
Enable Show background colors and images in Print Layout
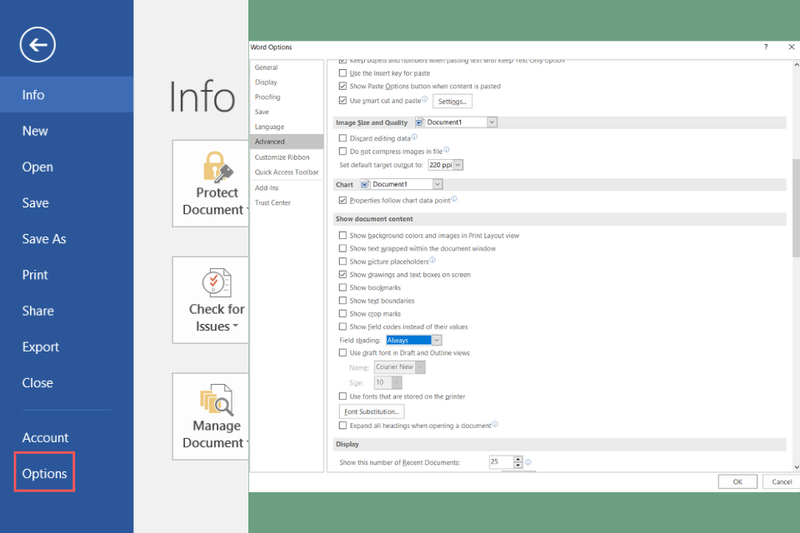click(343, 236)
